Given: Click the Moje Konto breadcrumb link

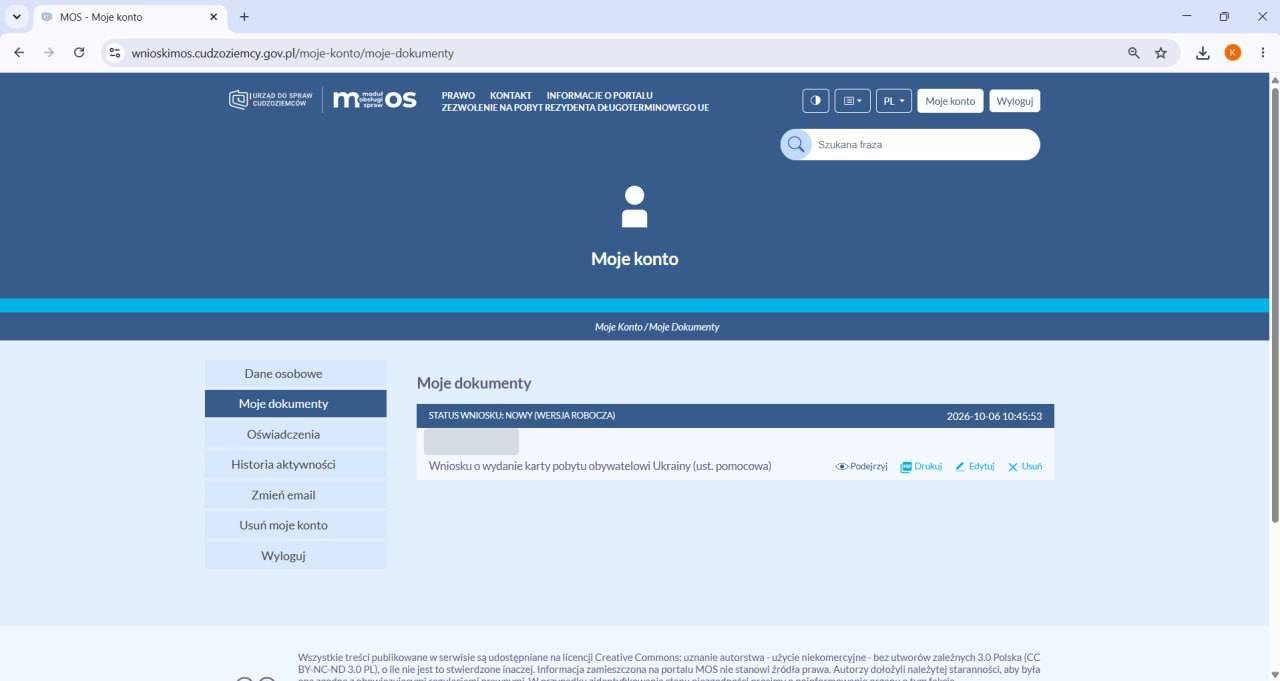Looking at the screenshot, I should [618, 327].
